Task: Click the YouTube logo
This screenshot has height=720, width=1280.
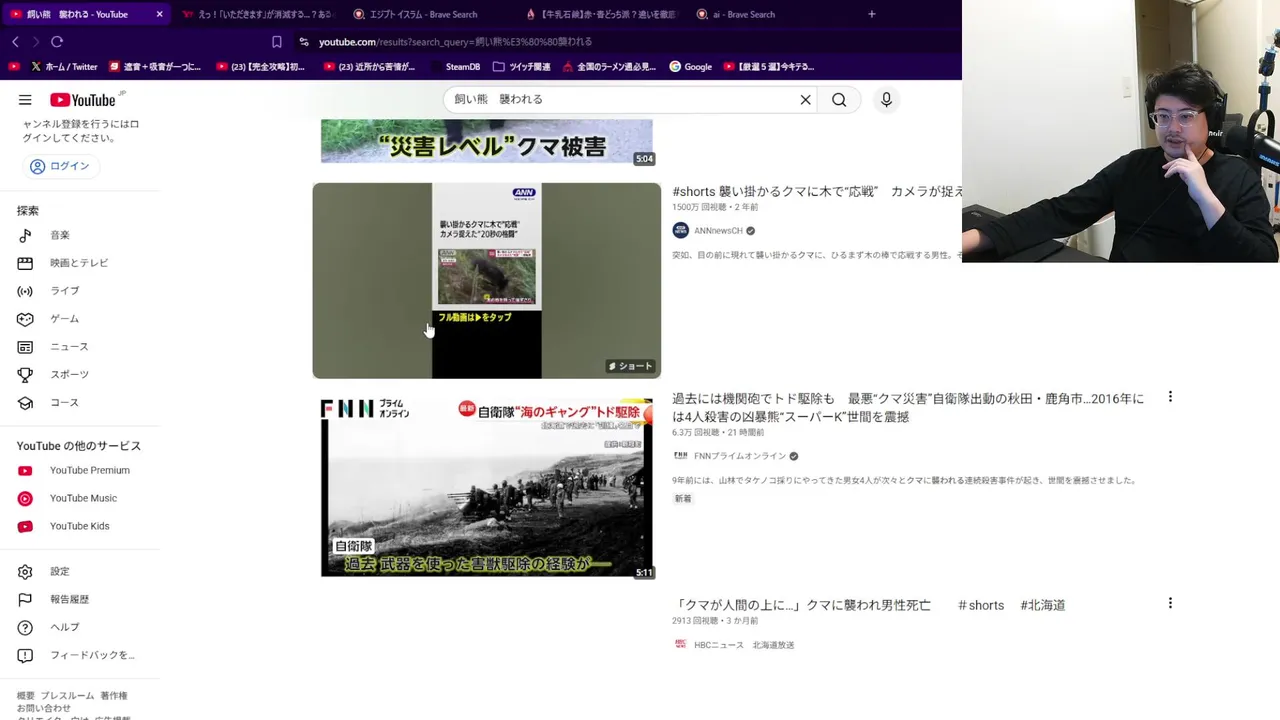Action: point(83,100)
